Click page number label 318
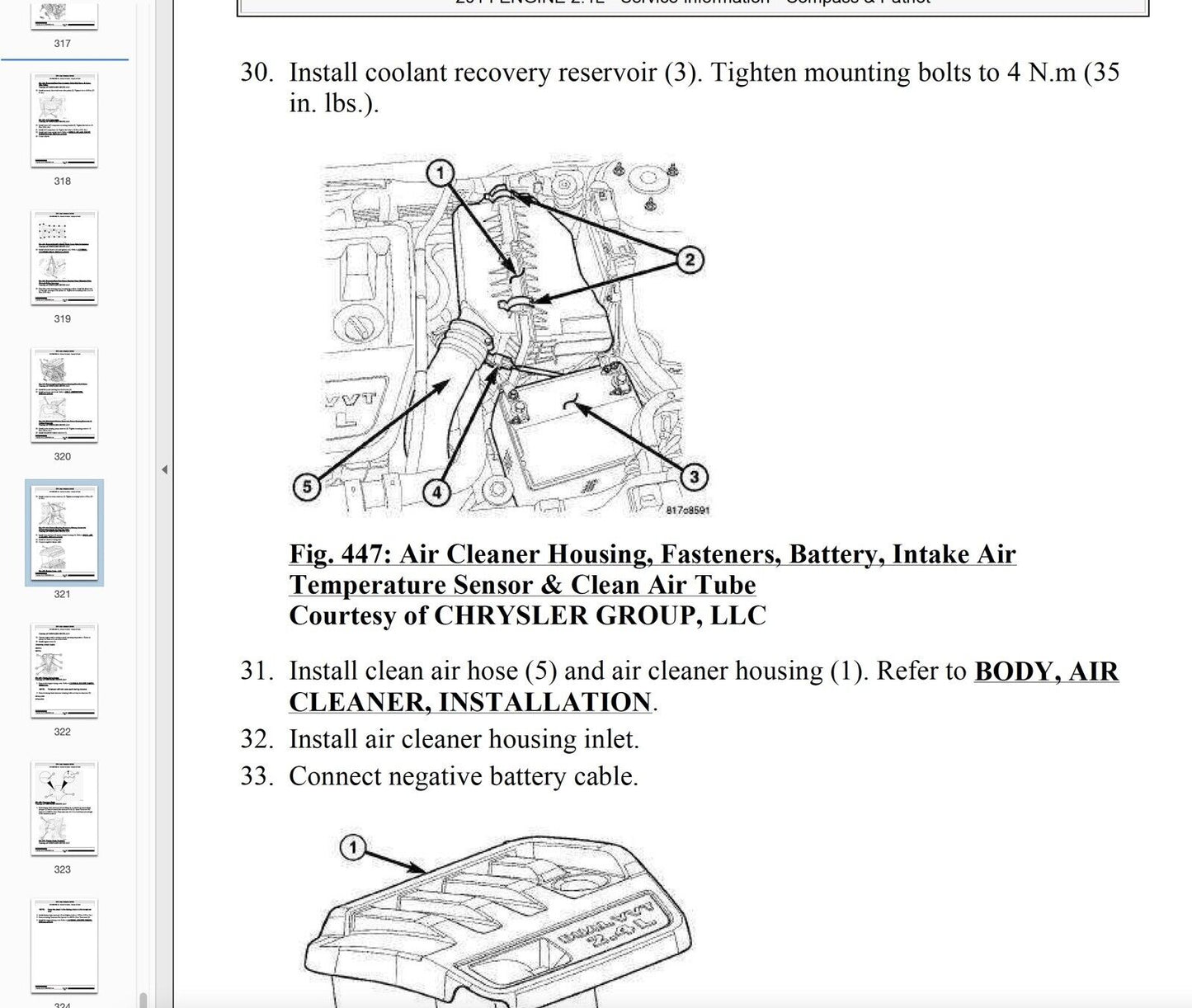 [62, 181]
